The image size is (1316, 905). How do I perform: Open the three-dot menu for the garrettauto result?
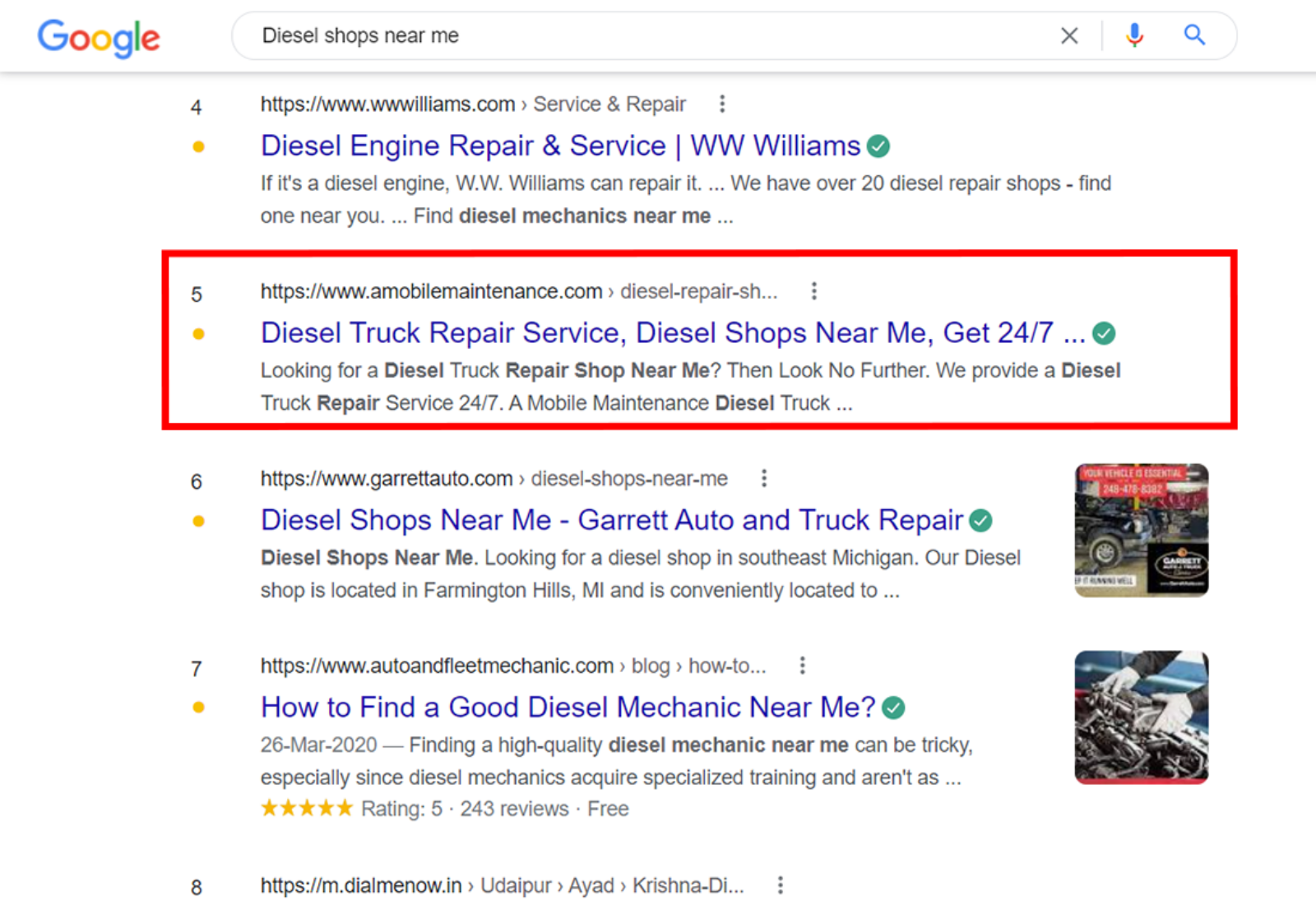tap(763, 478)
